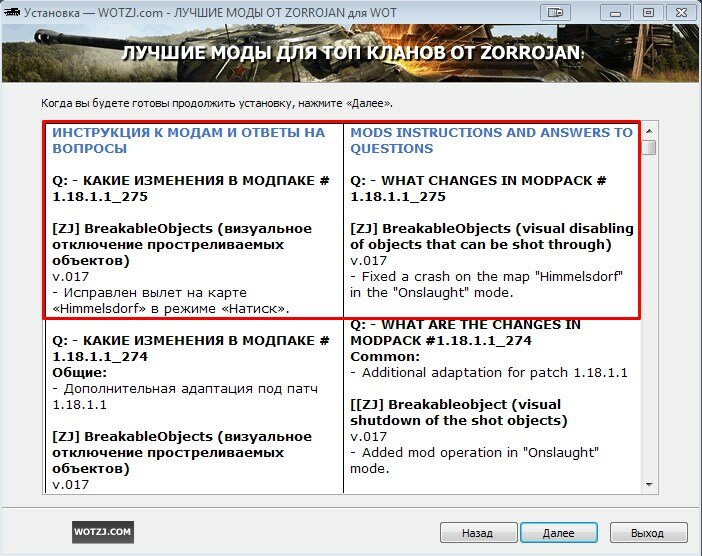Go back with the Назад button
The height and width of the screenshot is (556, 702).
click(478, 533)
